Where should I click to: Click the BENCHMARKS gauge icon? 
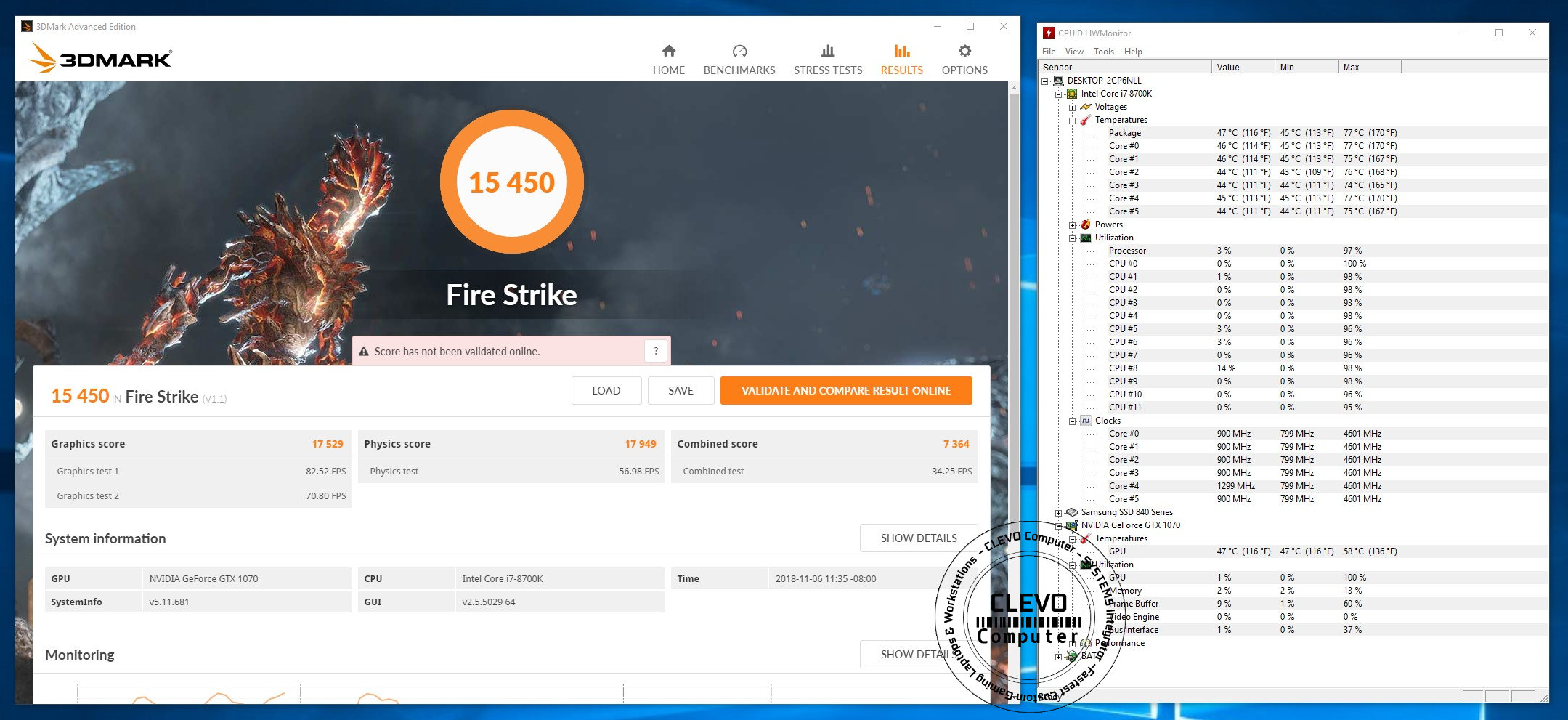click(739, 51)
